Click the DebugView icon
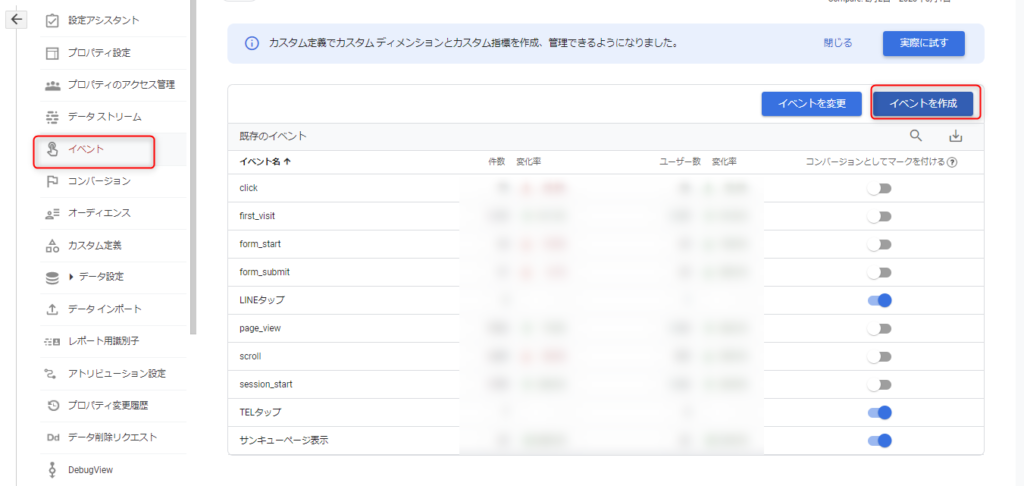This screenshot has height=486, width=1024. coord(52,470)
